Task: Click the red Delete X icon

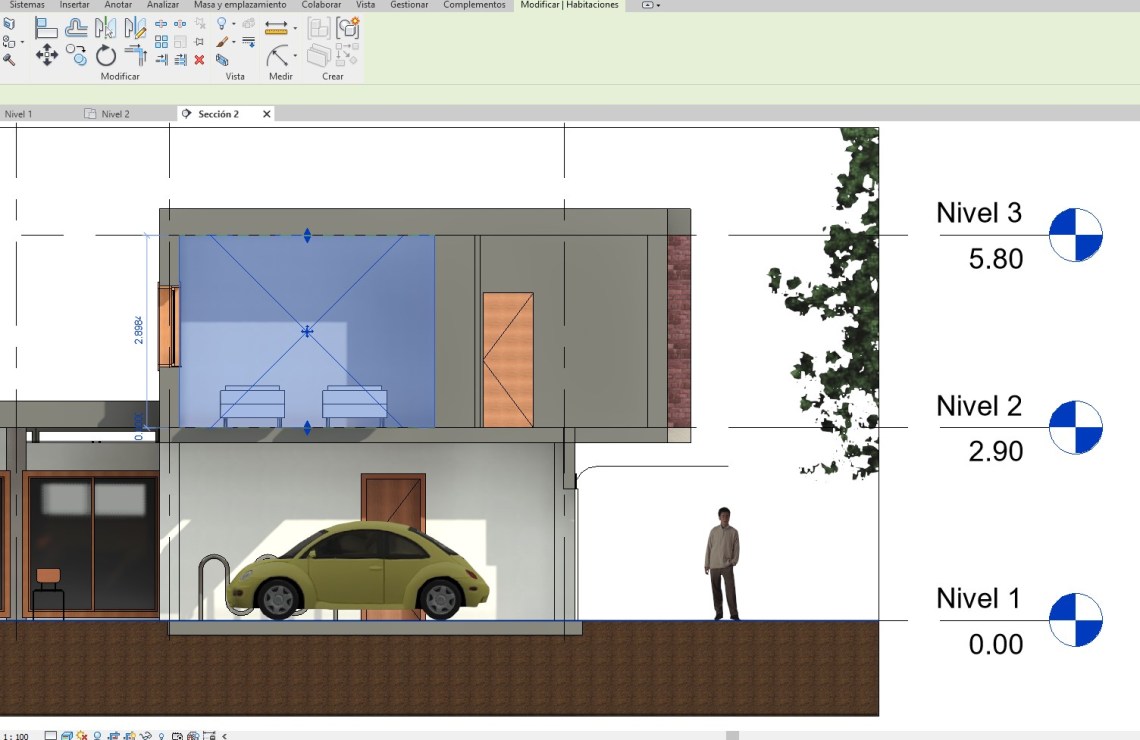Action: (199, 60)
